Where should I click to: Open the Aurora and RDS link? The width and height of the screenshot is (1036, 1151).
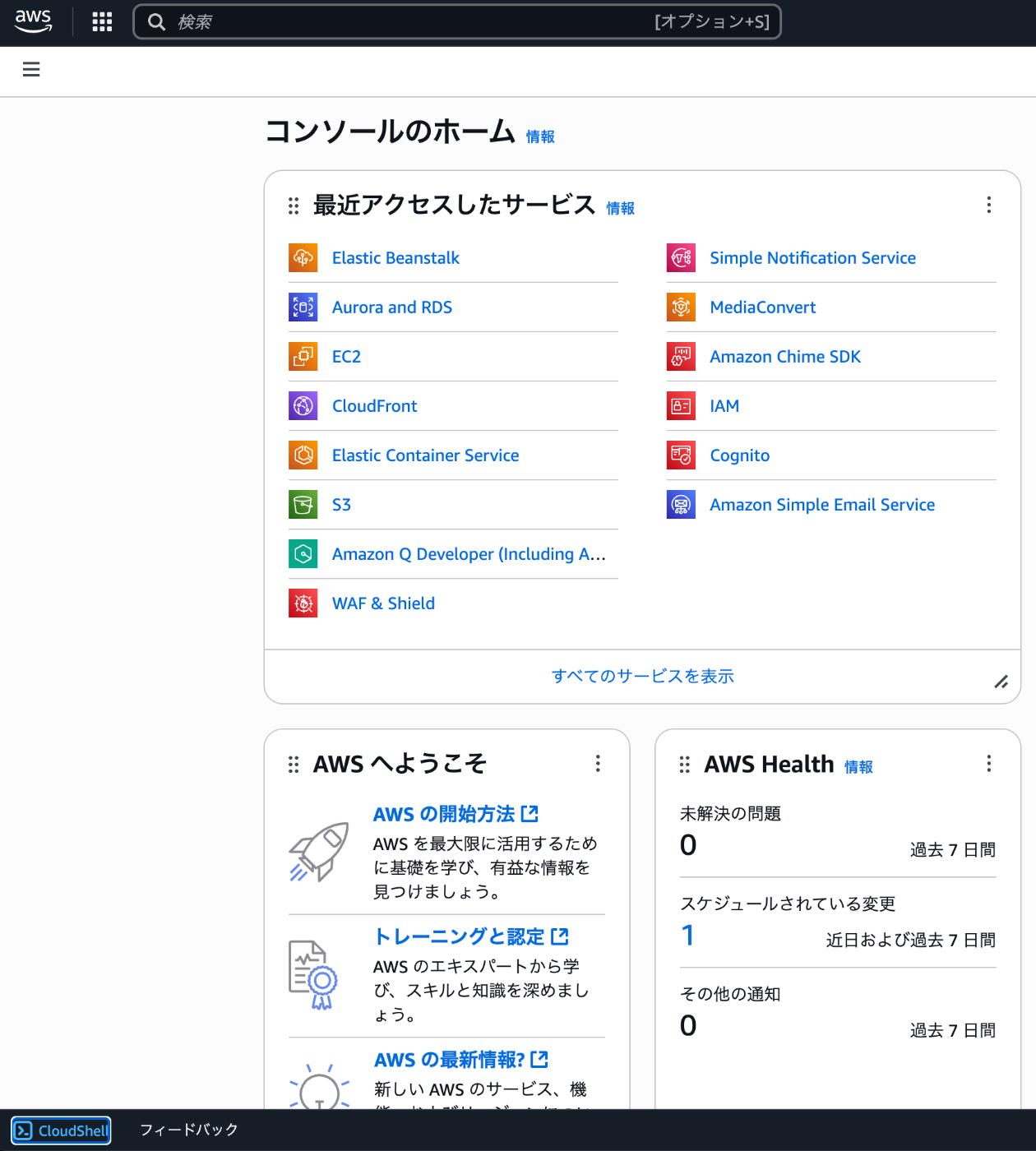[392, 307]
